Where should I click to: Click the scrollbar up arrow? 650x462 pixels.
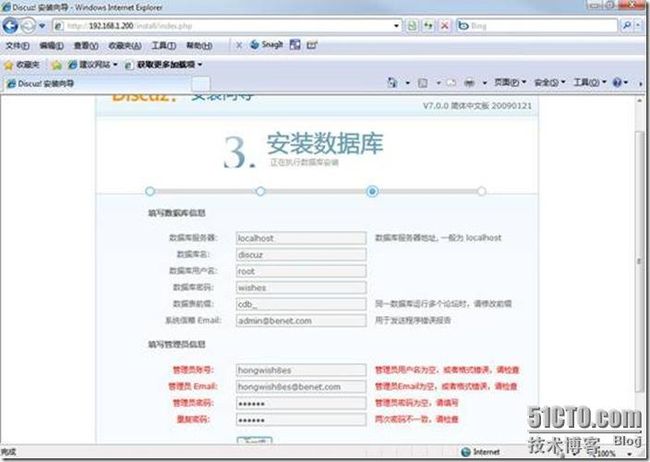click(639, 100)
